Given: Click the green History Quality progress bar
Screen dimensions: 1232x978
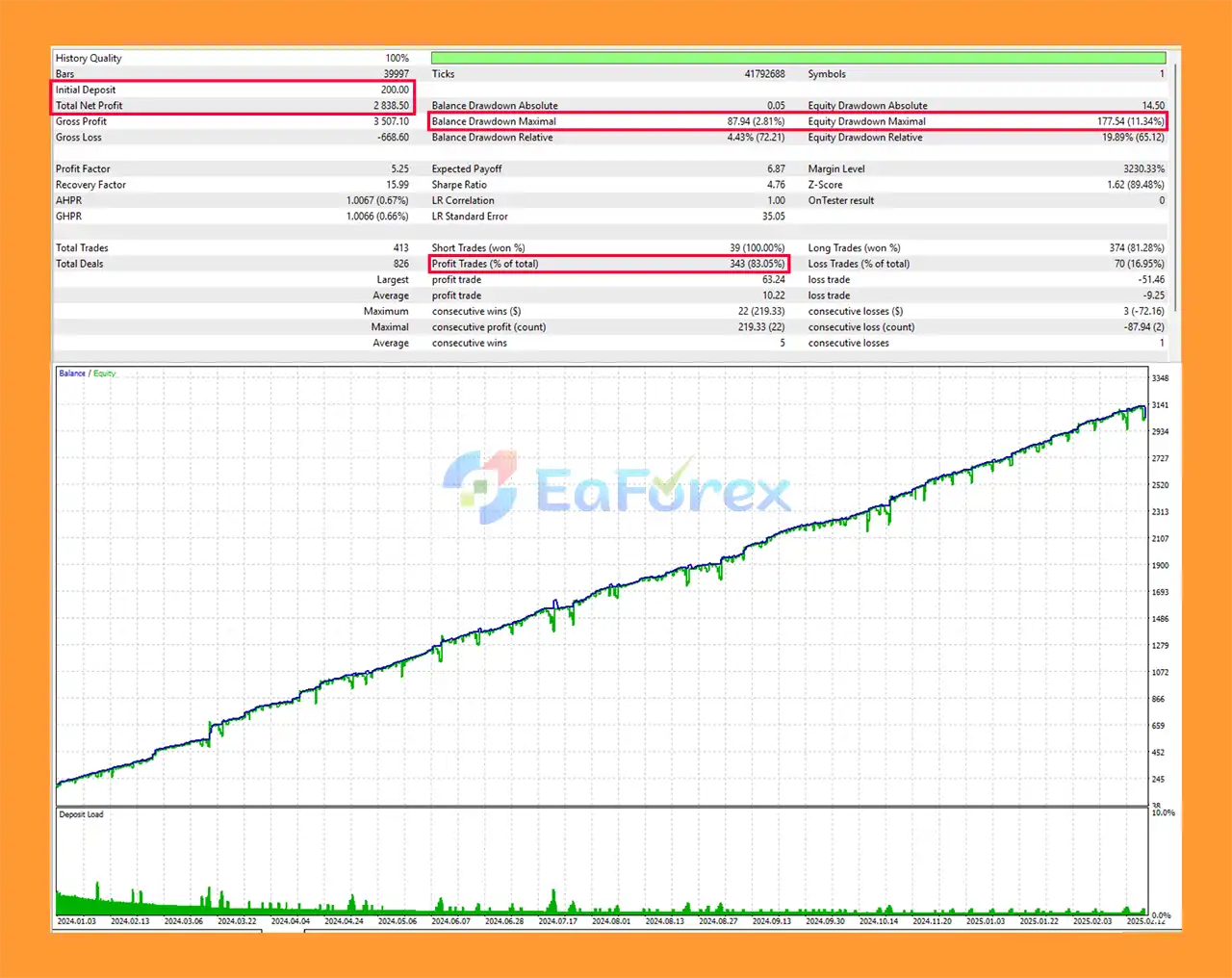Looking at the screenshot, I should tap(798, 58).
